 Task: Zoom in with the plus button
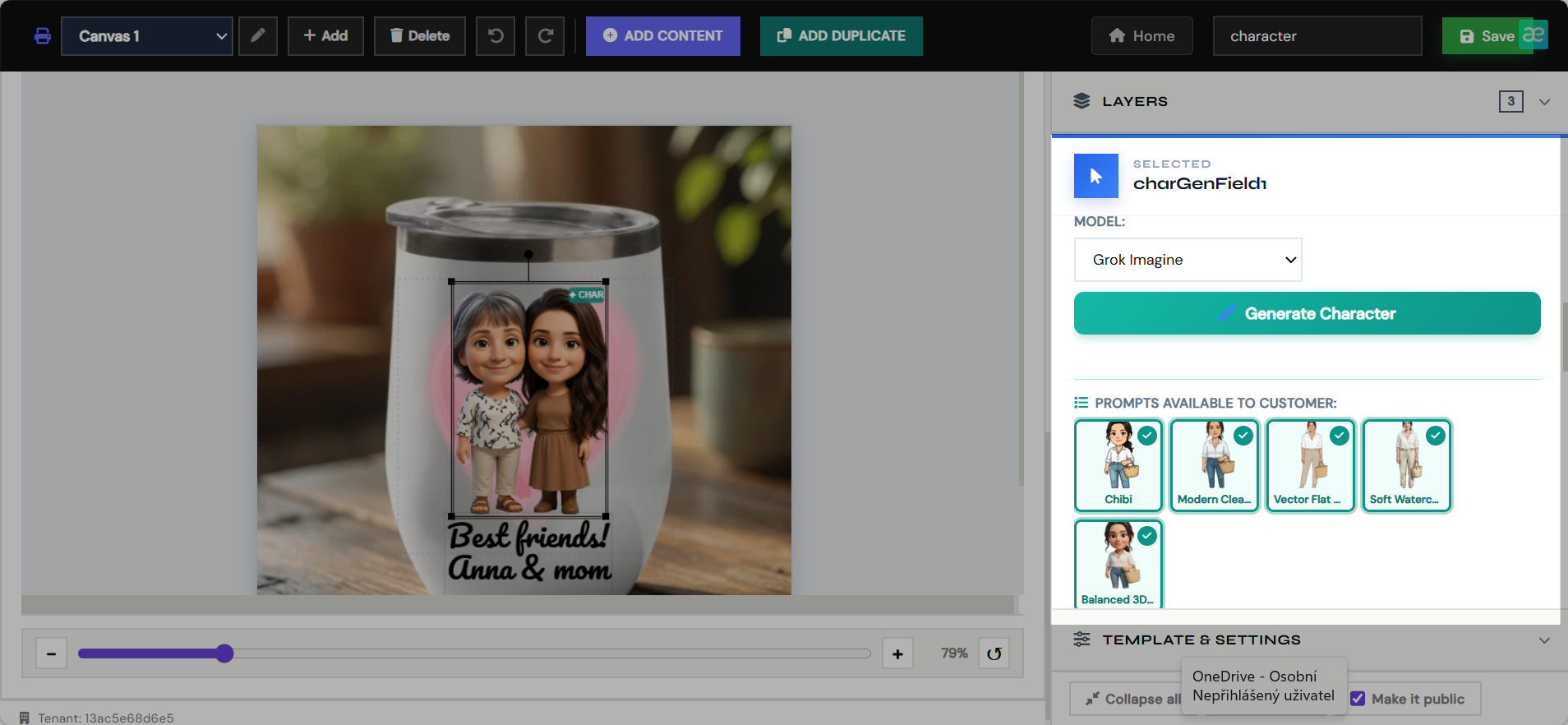(x=897, y=653)
